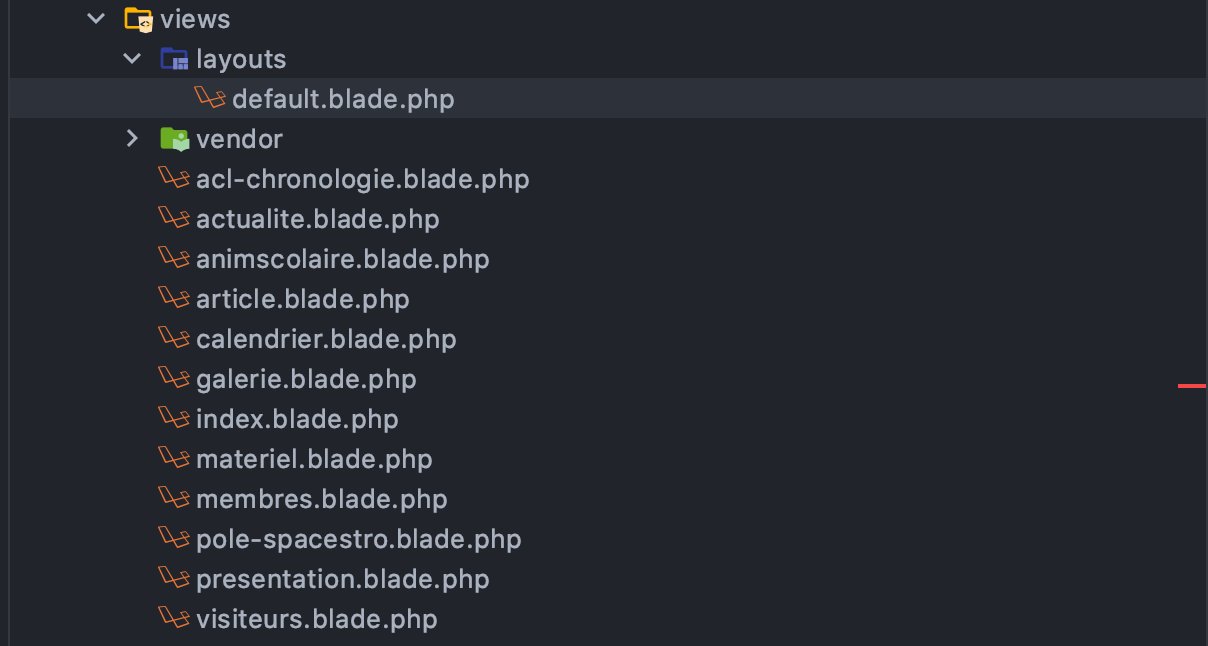Viewport: 1208px width, 646px height.
Task: Select calendrier.blade.php file
Action: tap(326, 339)
